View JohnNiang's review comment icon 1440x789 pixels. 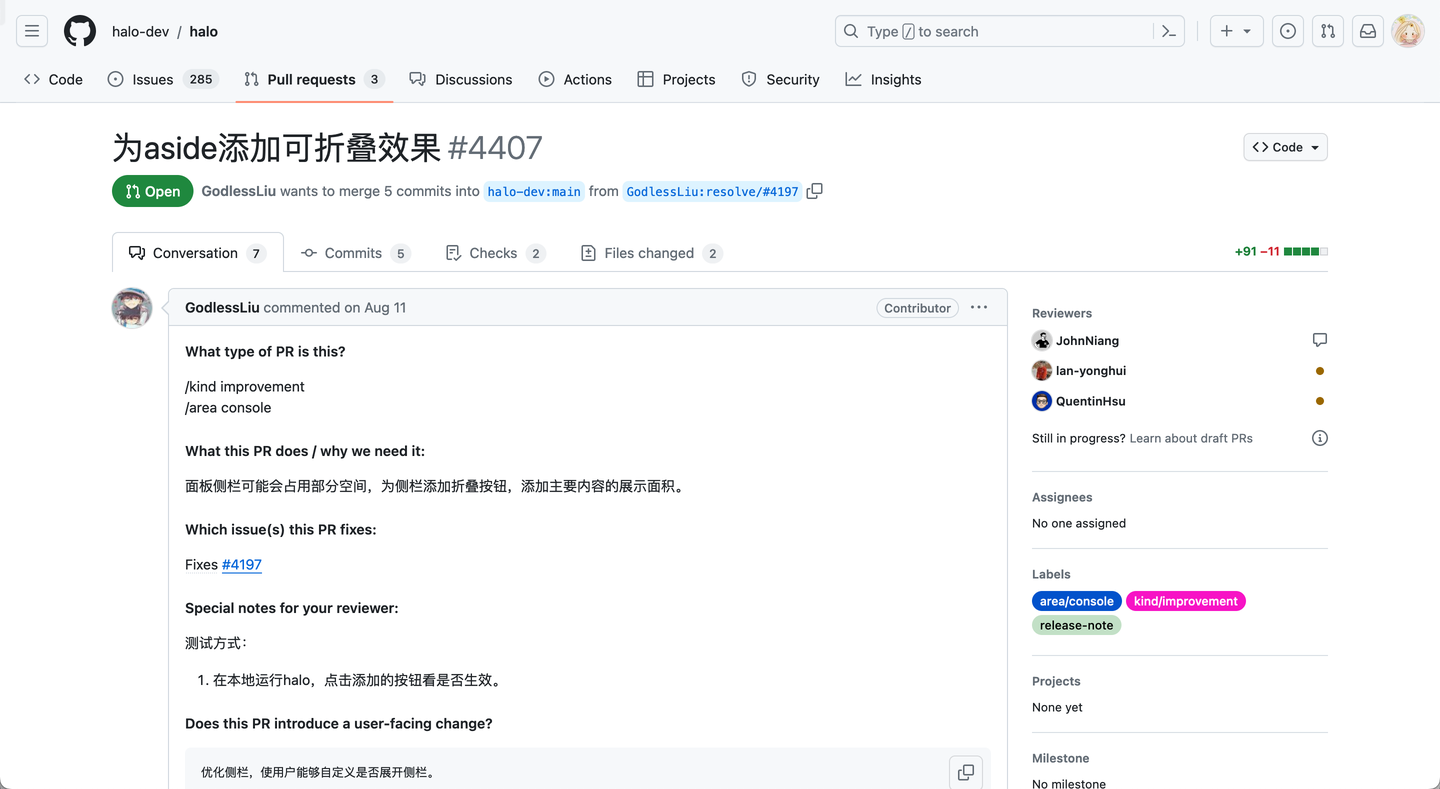click(1320, 340)
